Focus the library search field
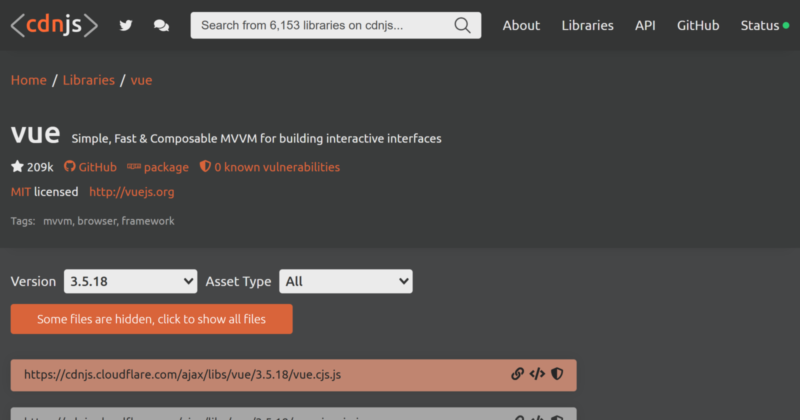Screen dimensions: 800x420 pyautogui.click(x=320, y=25)
